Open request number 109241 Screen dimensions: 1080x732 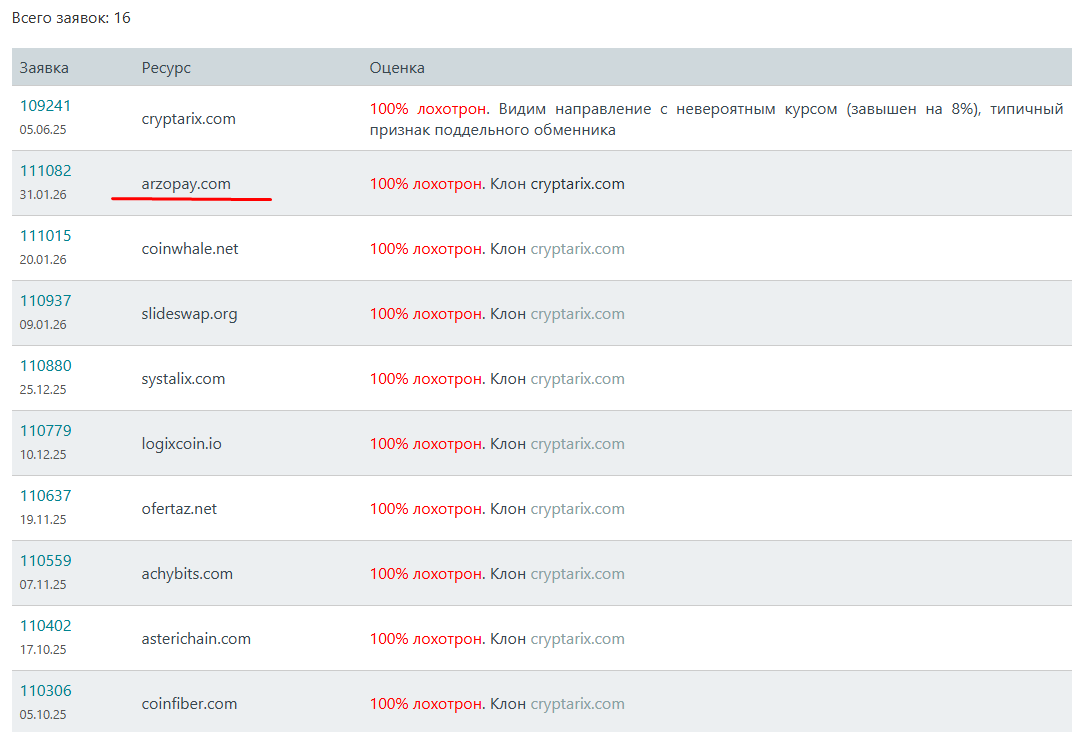[x=46, y=106]
